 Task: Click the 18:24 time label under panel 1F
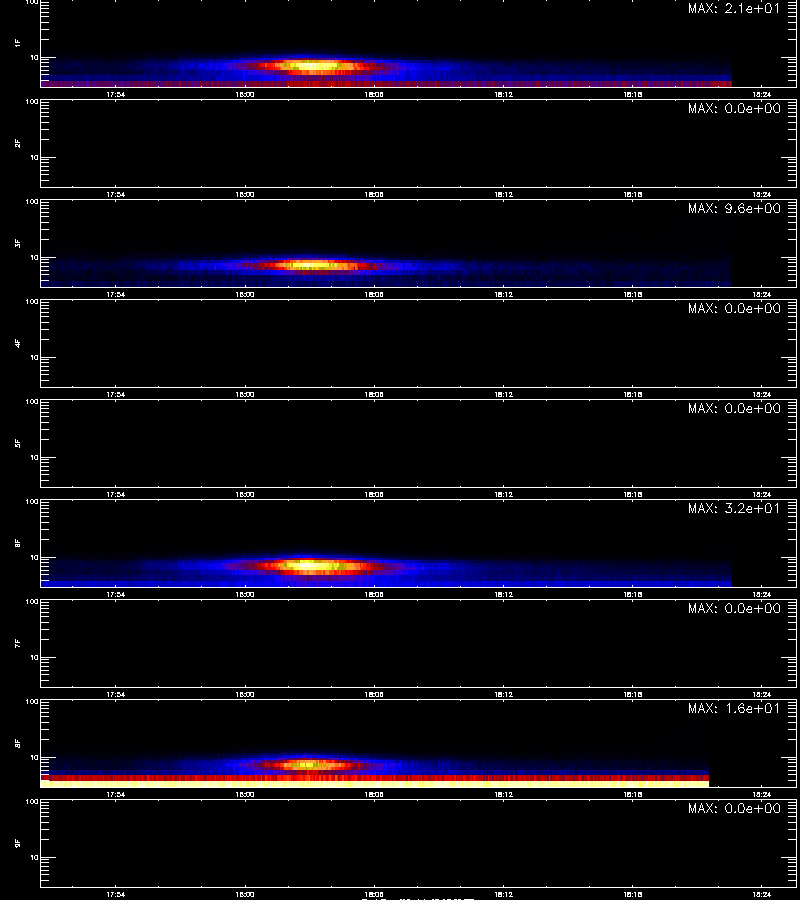pyautogui.click(x=762, y=95)
